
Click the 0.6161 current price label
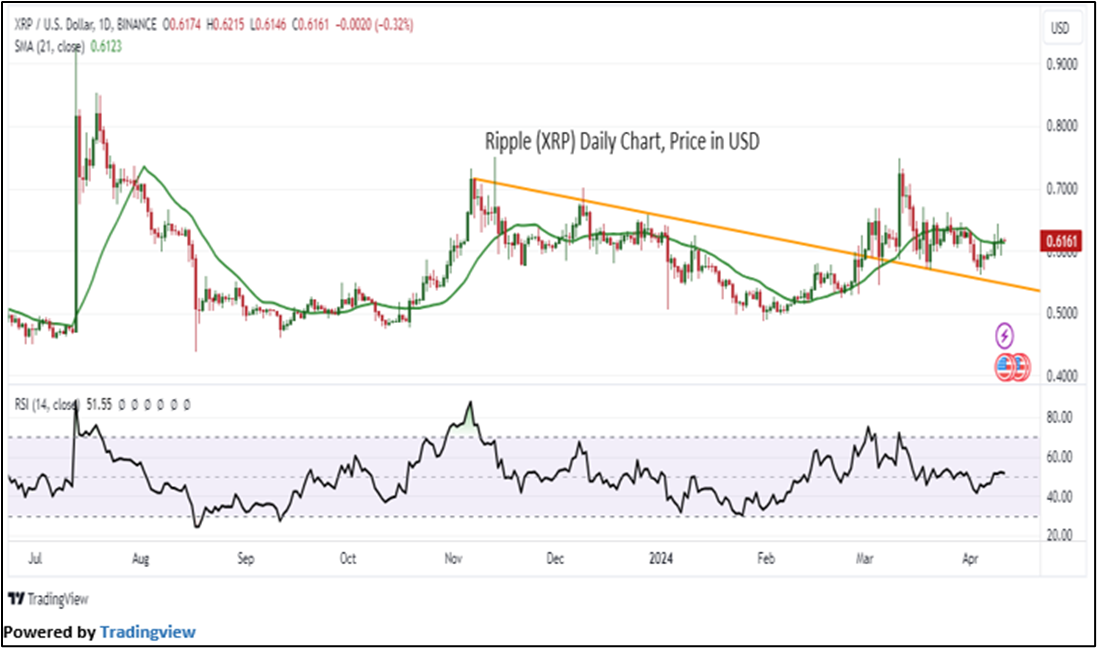[x=1061, y=241]
